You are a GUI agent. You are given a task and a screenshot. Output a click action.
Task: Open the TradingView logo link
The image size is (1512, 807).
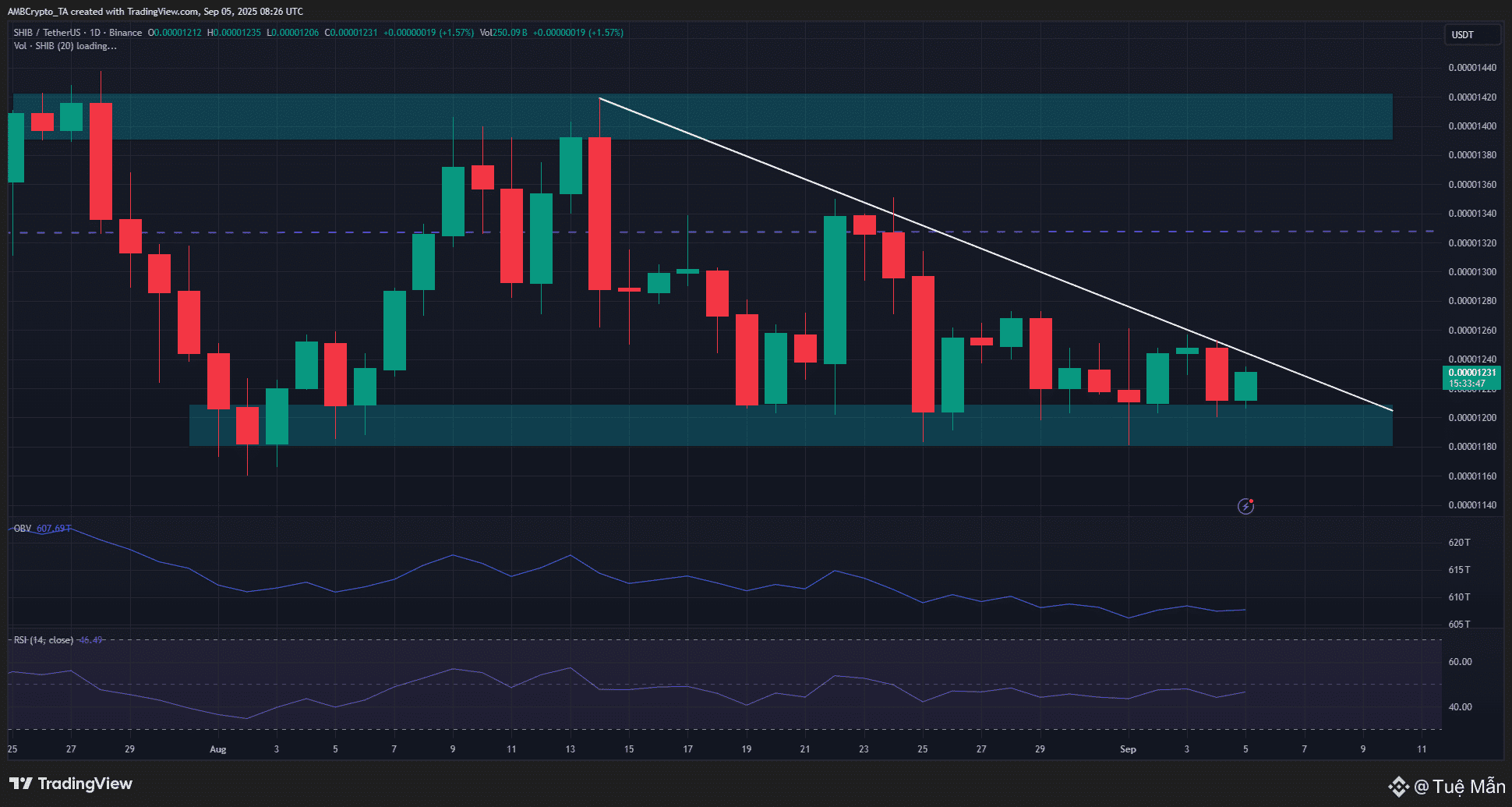pos(71,784)
